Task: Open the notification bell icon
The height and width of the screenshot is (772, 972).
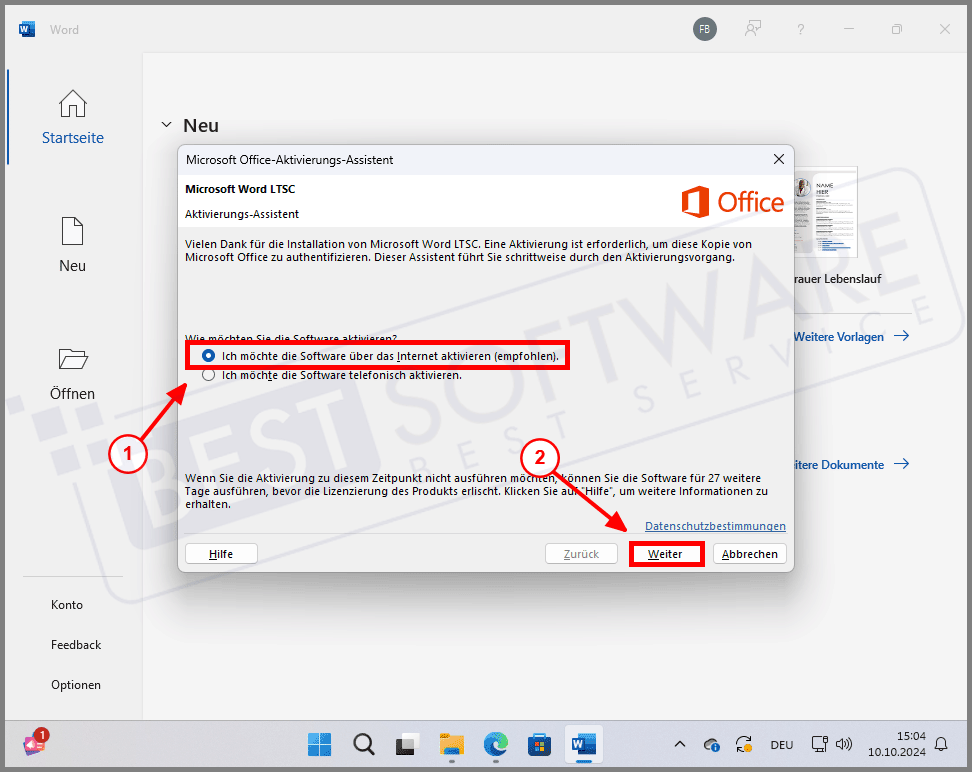Action: tap(941, 744)
